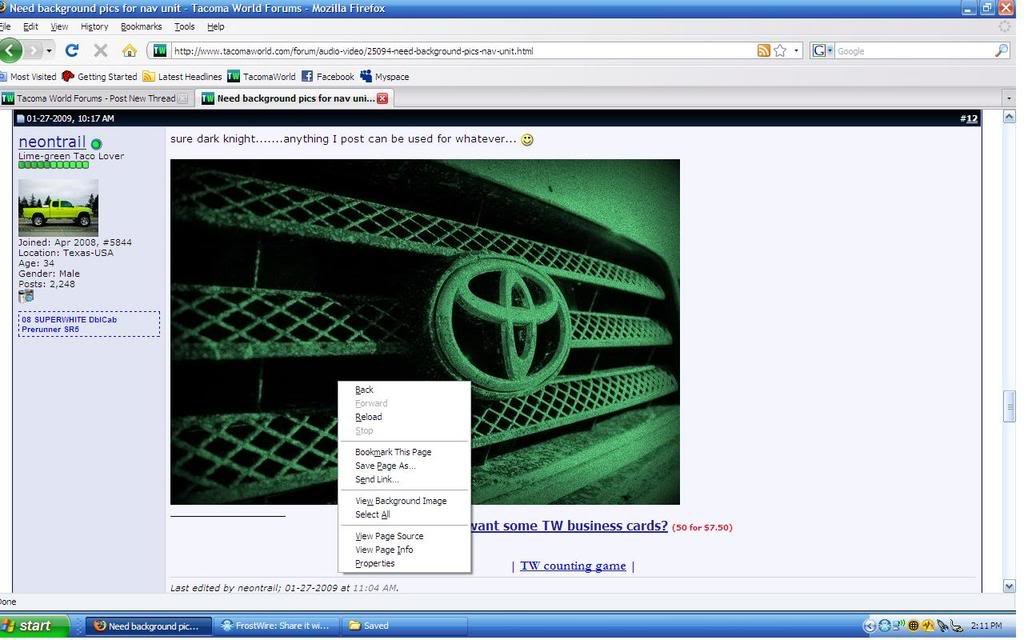
Task: Open the Edit menu
Action: 31,27
